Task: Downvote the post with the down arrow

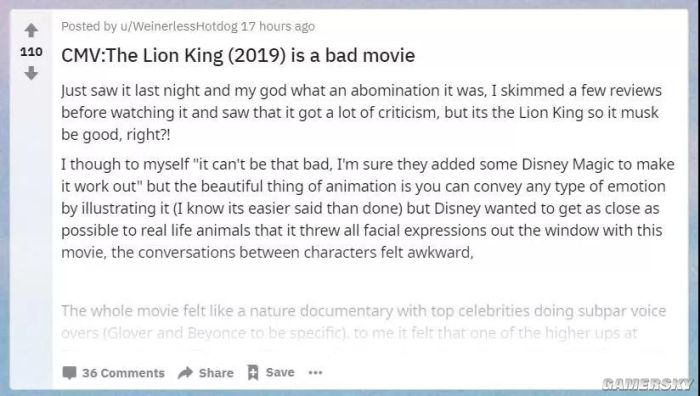Action: point(31,73)
